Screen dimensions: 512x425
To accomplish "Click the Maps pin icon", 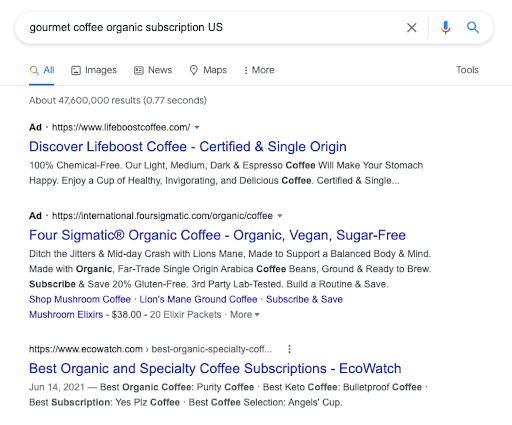I will tap(194, 70).
